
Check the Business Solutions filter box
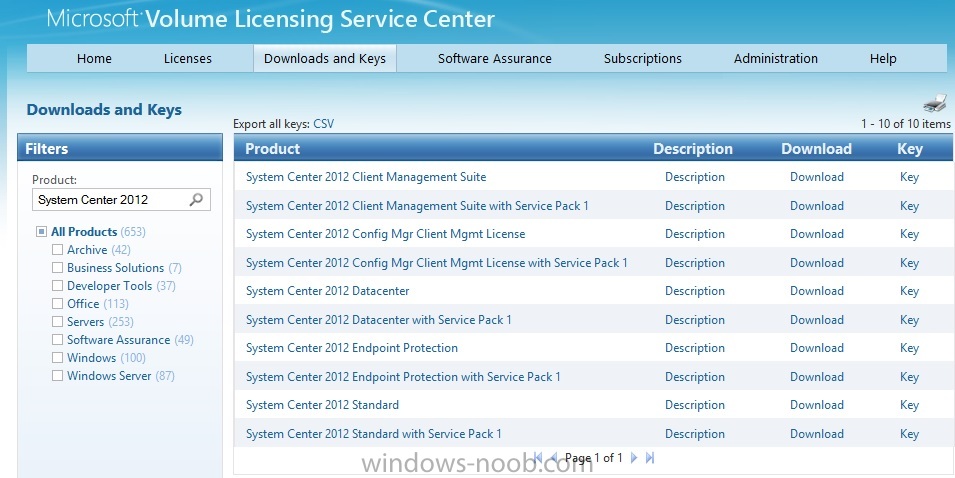[57, 267]
